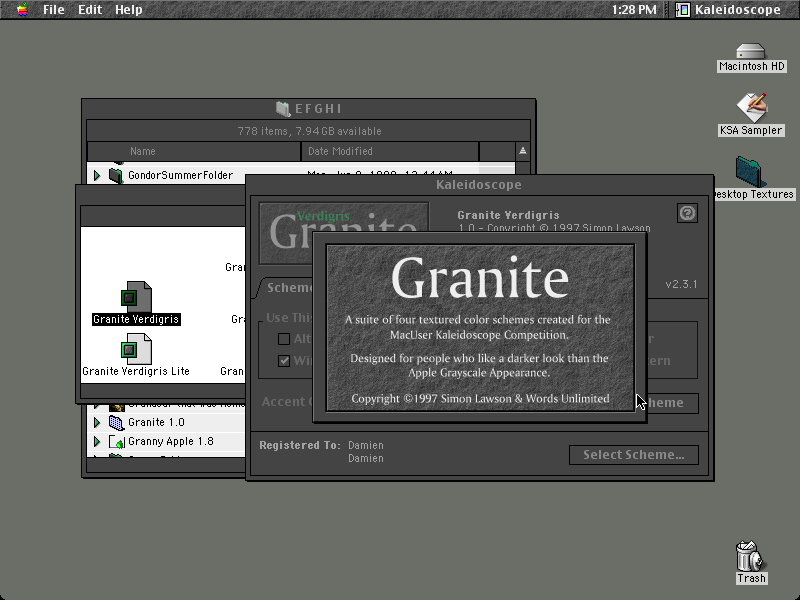Viewport: 800px width, 600px height.
Task: Select the Granite Verdigris scheme file icon
Action: click(x=136, y=297)
